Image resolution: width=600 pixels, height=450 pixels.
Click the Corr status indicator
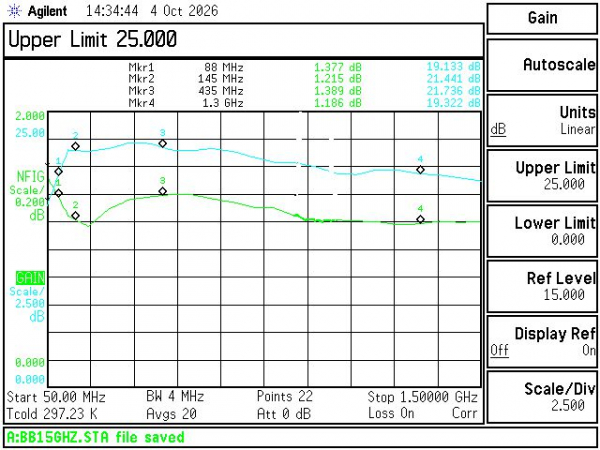(x=465, y=414)
